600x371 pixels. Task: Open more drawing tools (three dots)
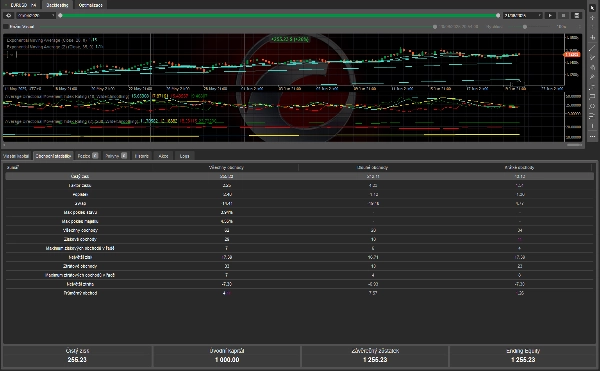[592, 136]
